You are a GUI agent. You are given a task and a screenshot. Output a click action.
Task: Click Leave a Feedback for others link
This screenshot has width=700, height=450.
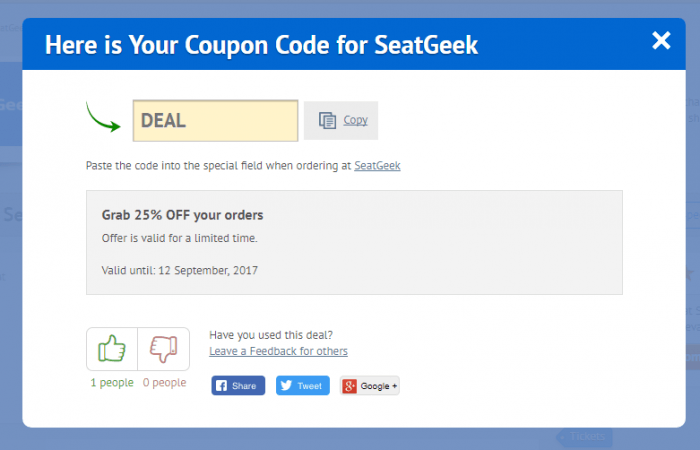279,351
